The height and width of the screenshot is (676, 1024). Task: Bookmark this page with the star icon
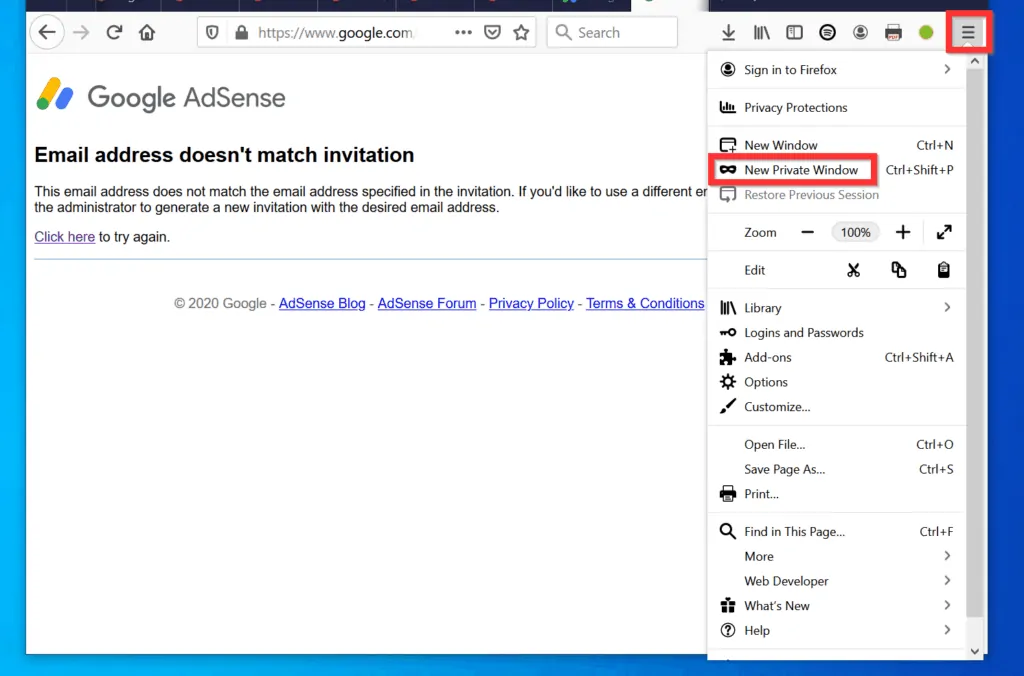pyautogui.click(x=521, y=32)
